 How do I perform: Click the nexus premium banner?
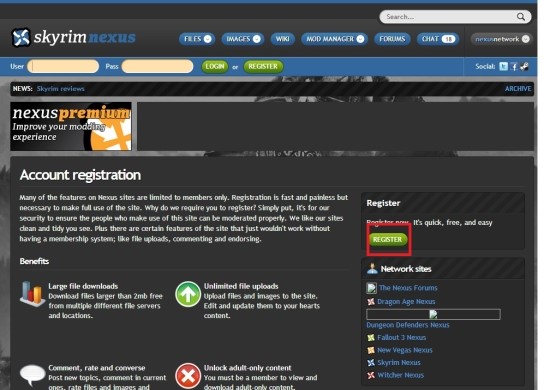pyautogui.click(x=71, y=126)
